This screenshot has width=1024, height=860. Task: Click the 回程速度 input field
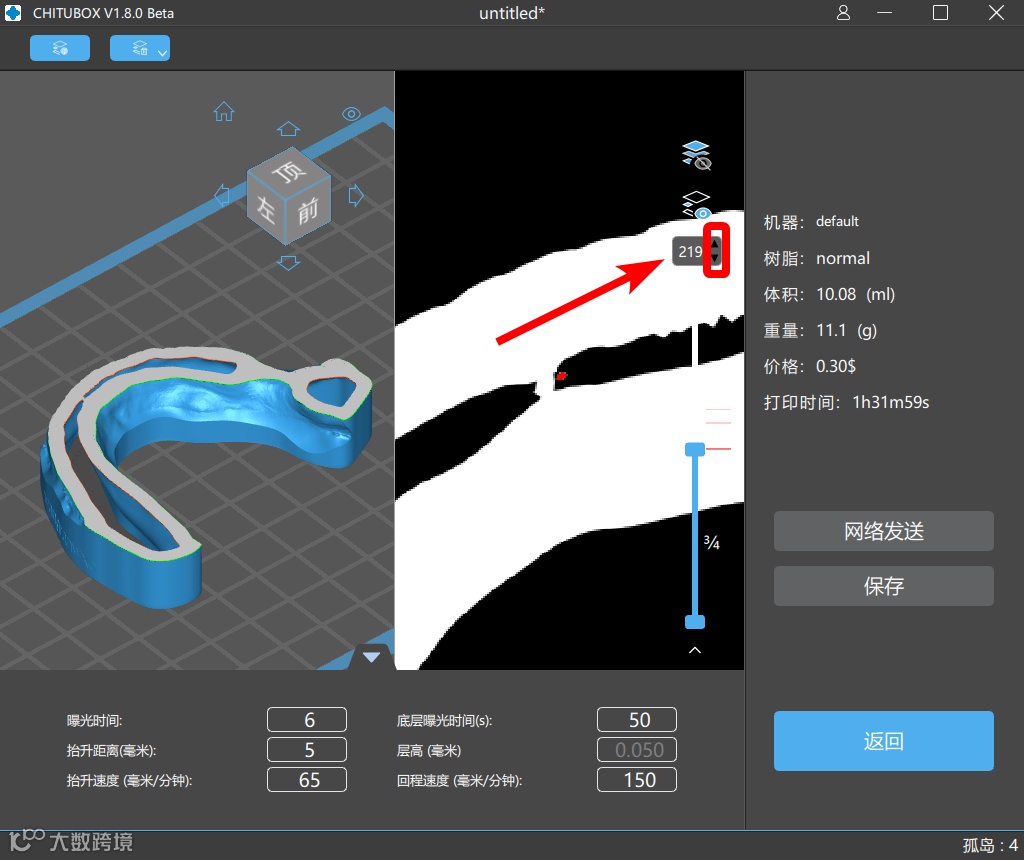click(637, 780)
